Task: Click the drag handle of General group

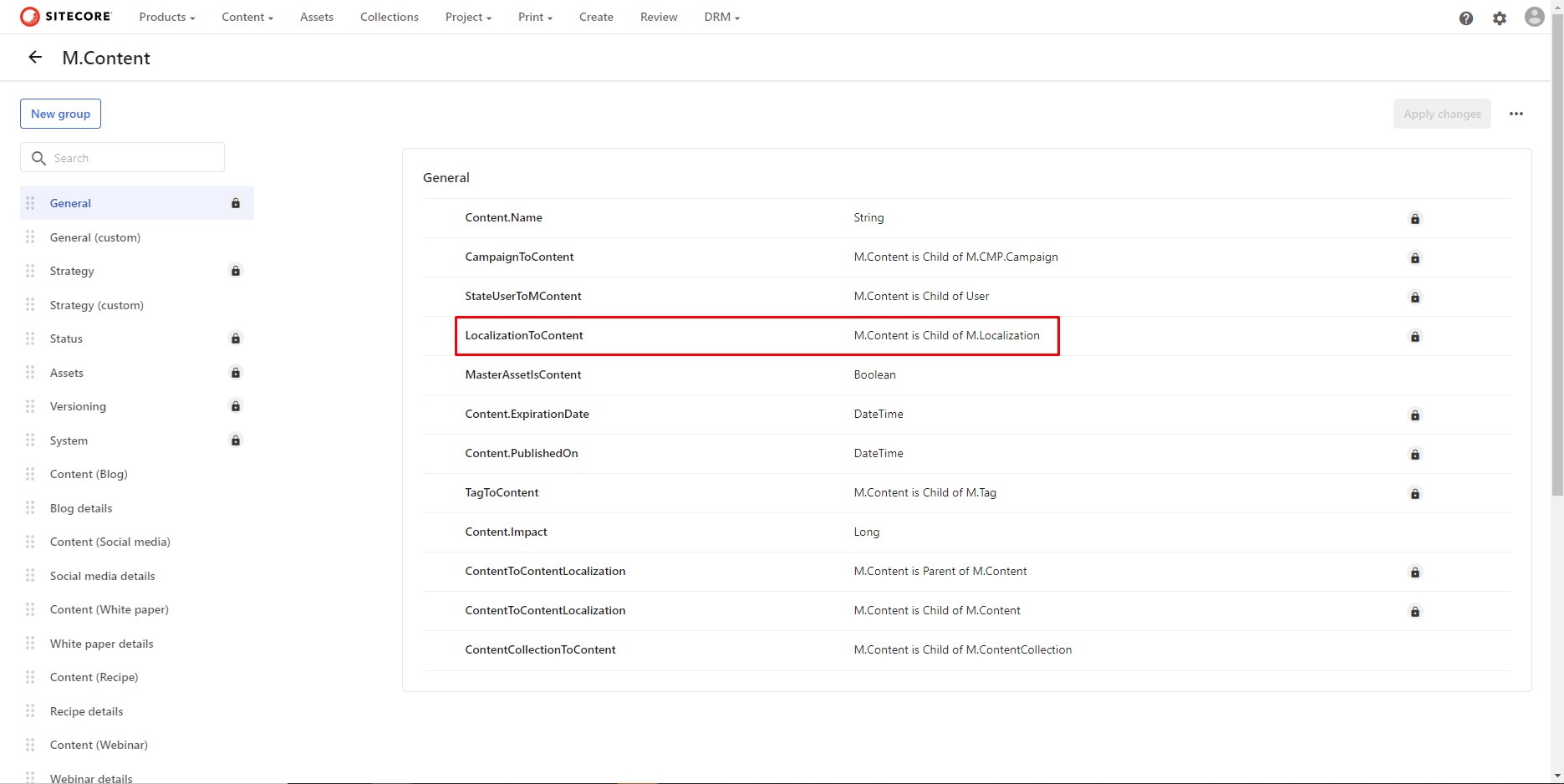Action: tap(30, 203)
